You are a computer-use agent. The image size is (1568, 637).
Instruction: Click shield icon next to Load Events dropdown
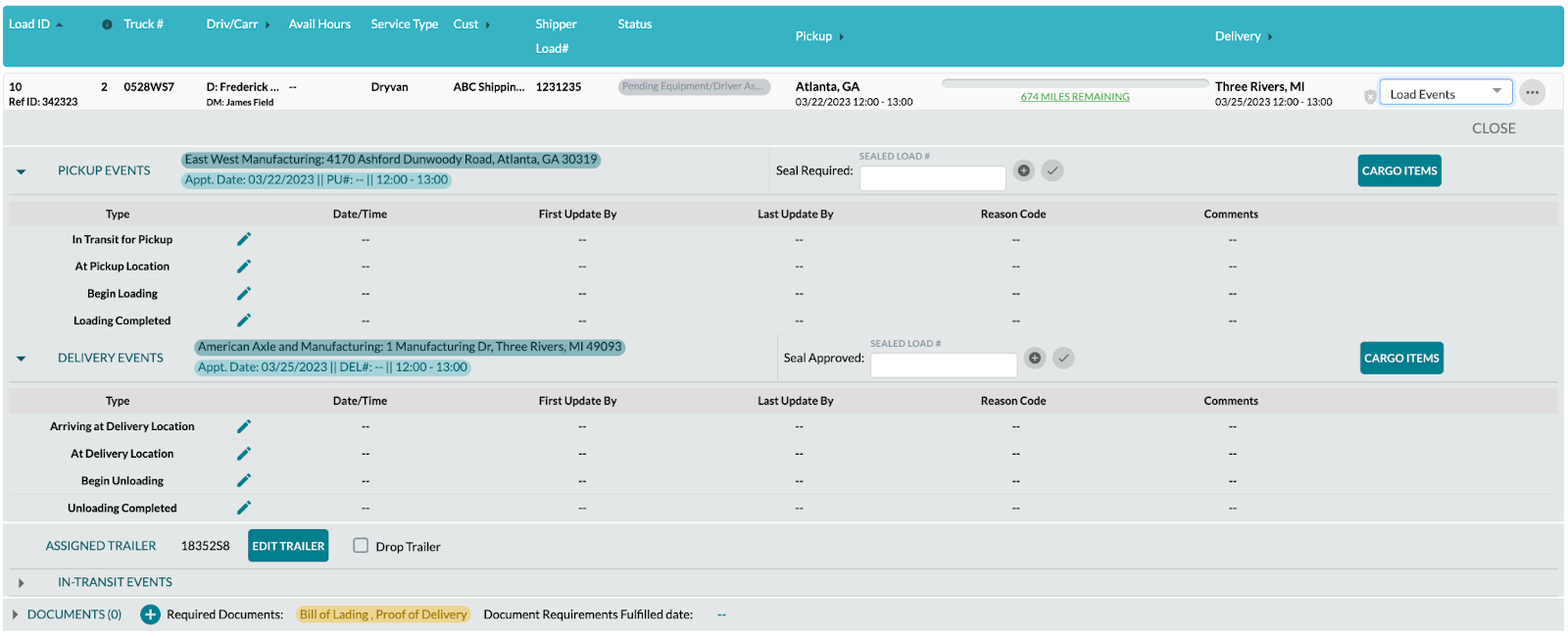pyautogui.click(x=1370, y=96)
